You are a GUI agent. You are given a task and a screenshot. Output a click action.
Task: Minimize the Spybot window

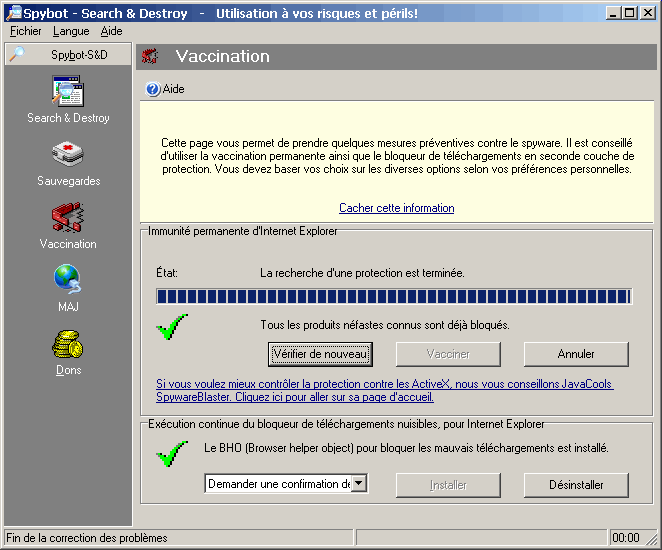click(x=613, y=13)
